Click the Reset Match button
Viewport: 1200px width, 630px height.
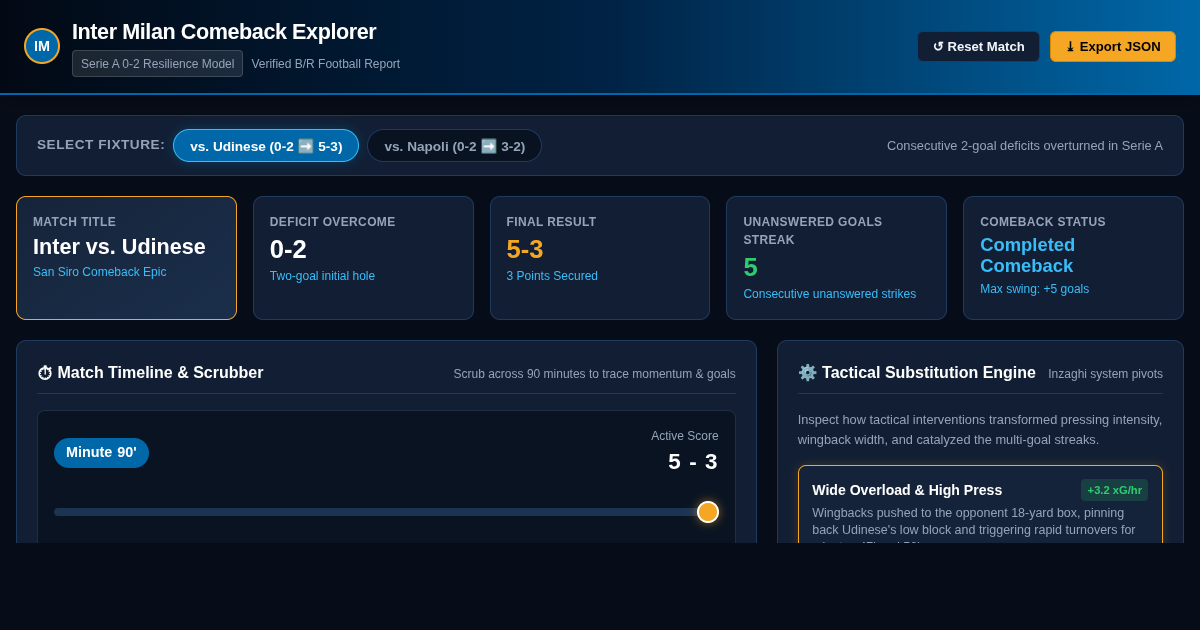[978, 46]
